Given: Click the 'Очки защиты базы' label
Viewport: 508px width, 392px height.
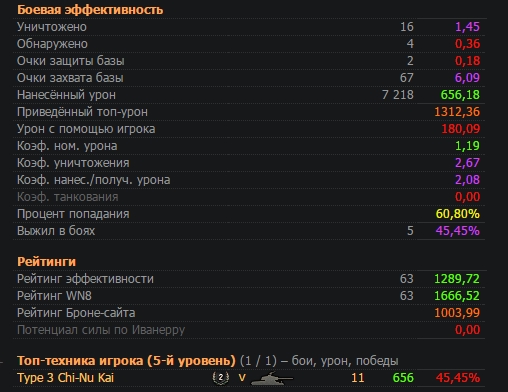Looking at the screenshot, I should point(71,61).
